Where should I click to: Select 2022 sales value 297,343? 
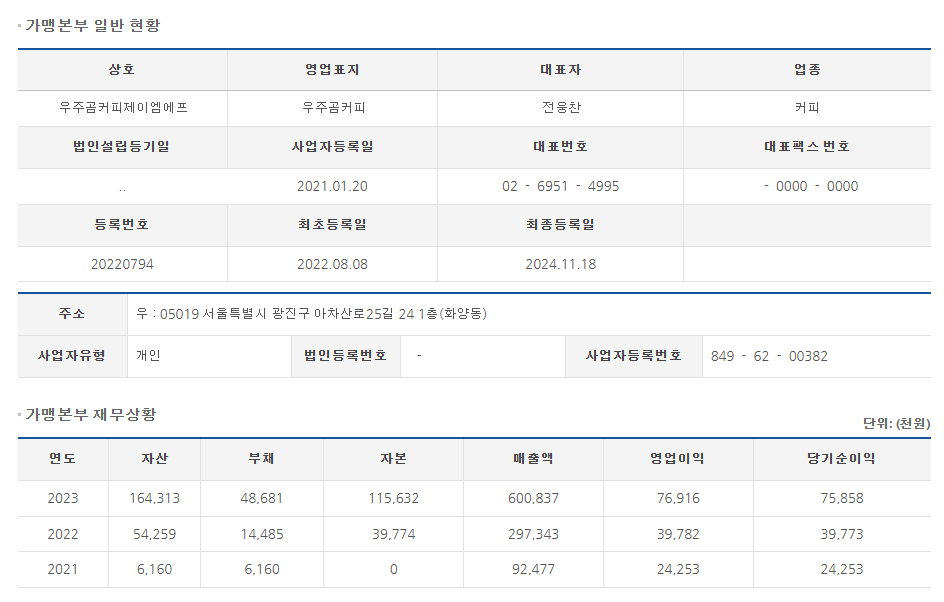point(533,535)
